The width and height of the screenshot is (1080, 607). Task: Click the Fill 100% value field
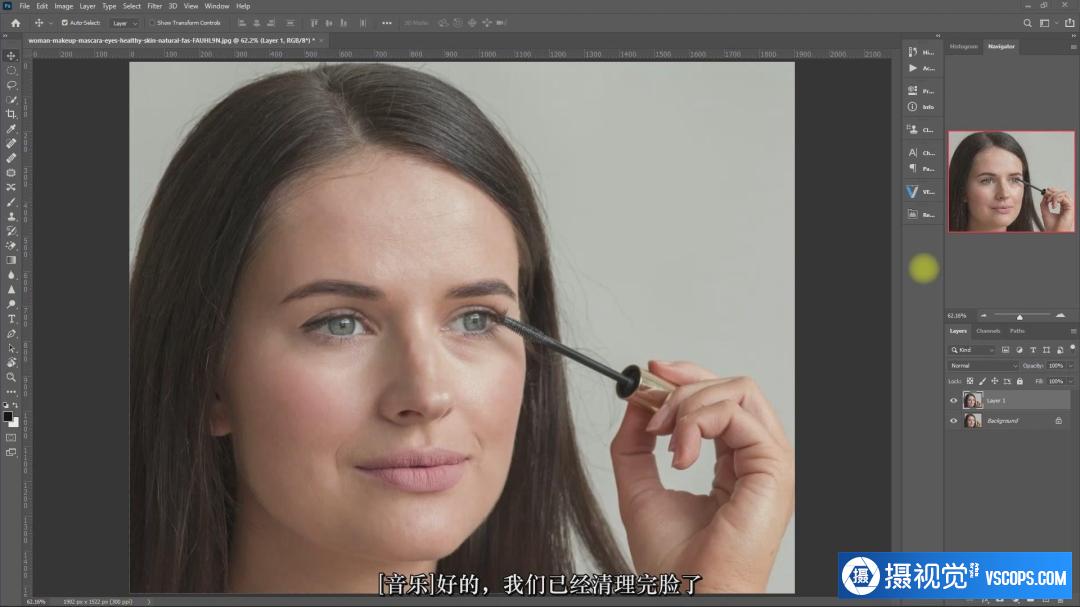[1056, 381]
